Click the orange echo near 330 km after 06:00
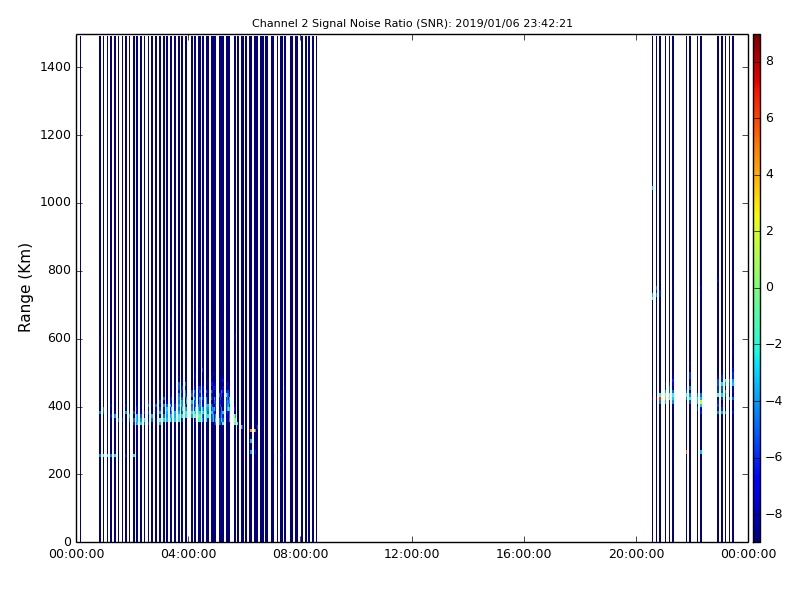 [253, 431]
